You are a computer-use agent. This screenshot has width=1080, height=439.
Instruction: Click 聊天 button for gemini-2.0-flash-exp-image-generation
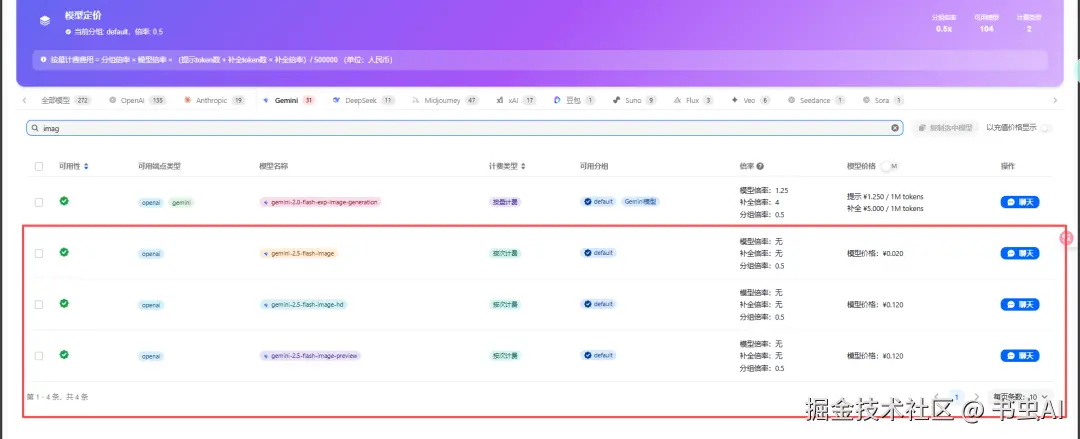[x=1019, y=202]
